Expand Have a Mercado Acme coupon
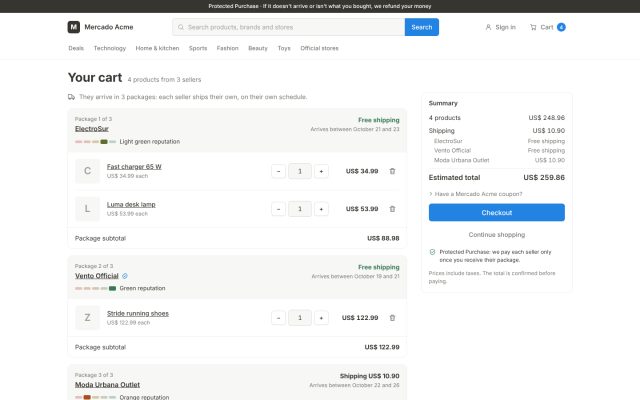 (476, 194)
